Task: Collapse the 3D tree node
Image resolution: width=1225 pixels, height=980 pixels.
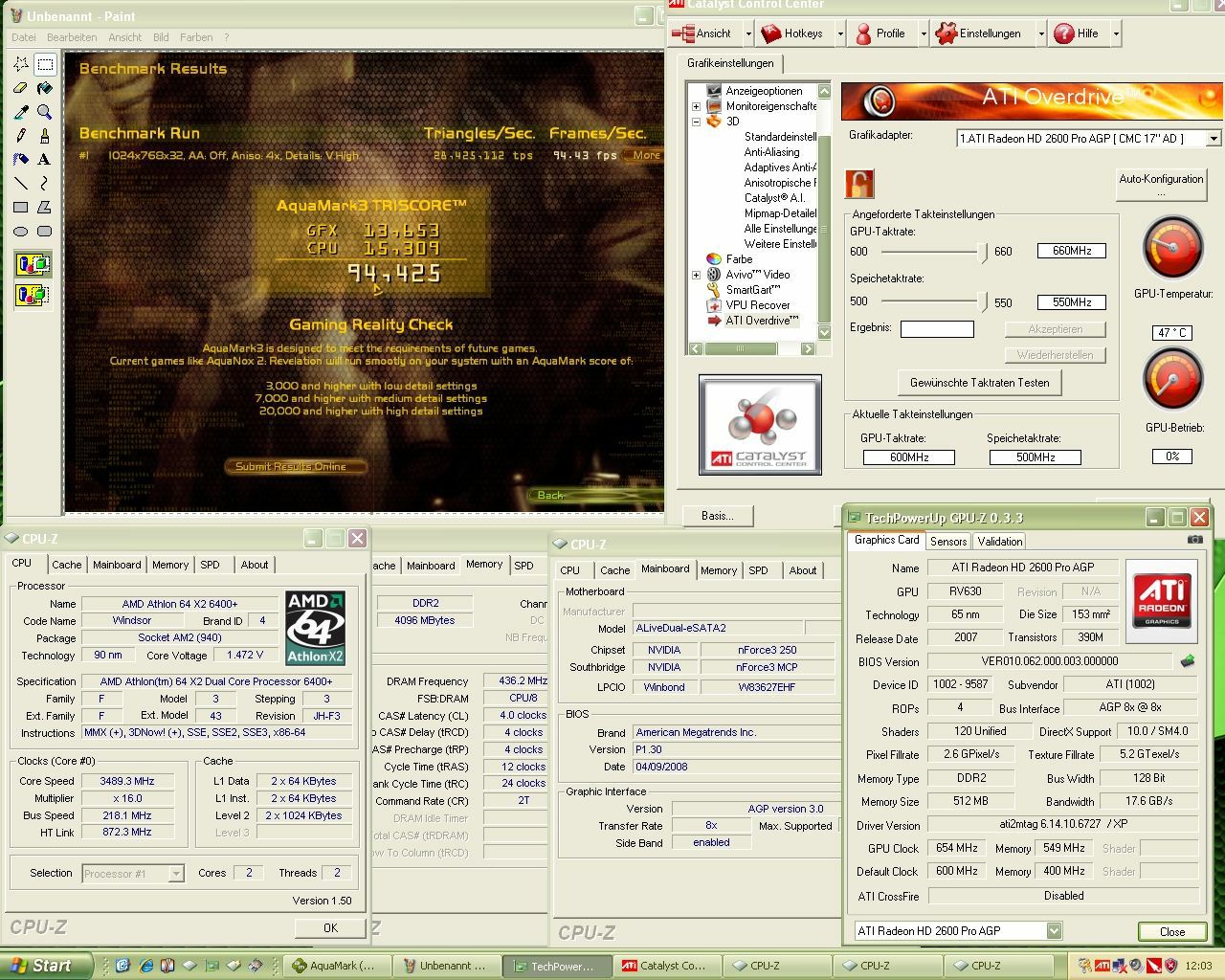Action: pyautogui.click(x=697, y=122)
